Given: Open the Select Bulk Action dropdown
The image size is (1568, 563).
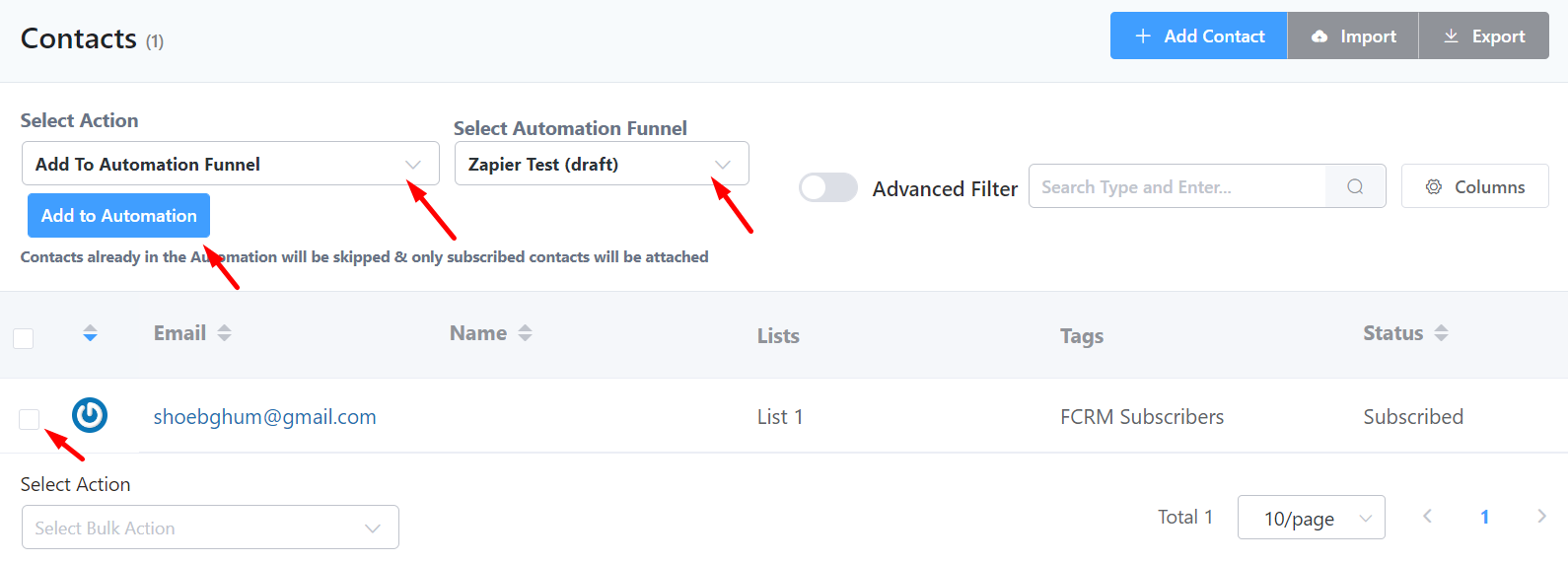Looking at the screenshot, I should (210, 528).
